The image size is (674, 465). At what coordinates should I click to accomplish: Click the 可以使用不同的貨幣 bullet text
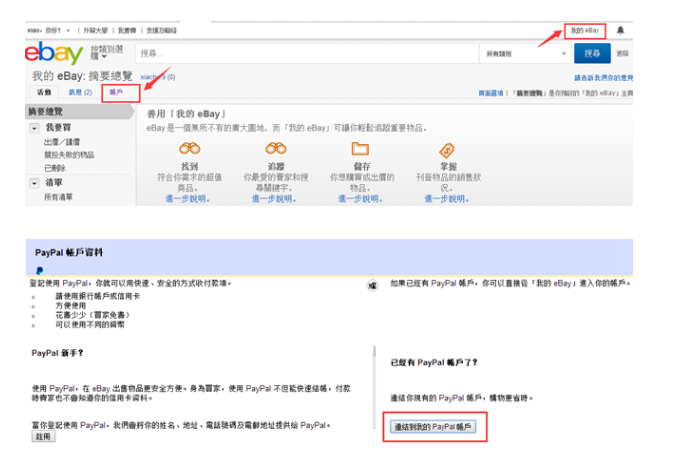[x=90, y=324]
